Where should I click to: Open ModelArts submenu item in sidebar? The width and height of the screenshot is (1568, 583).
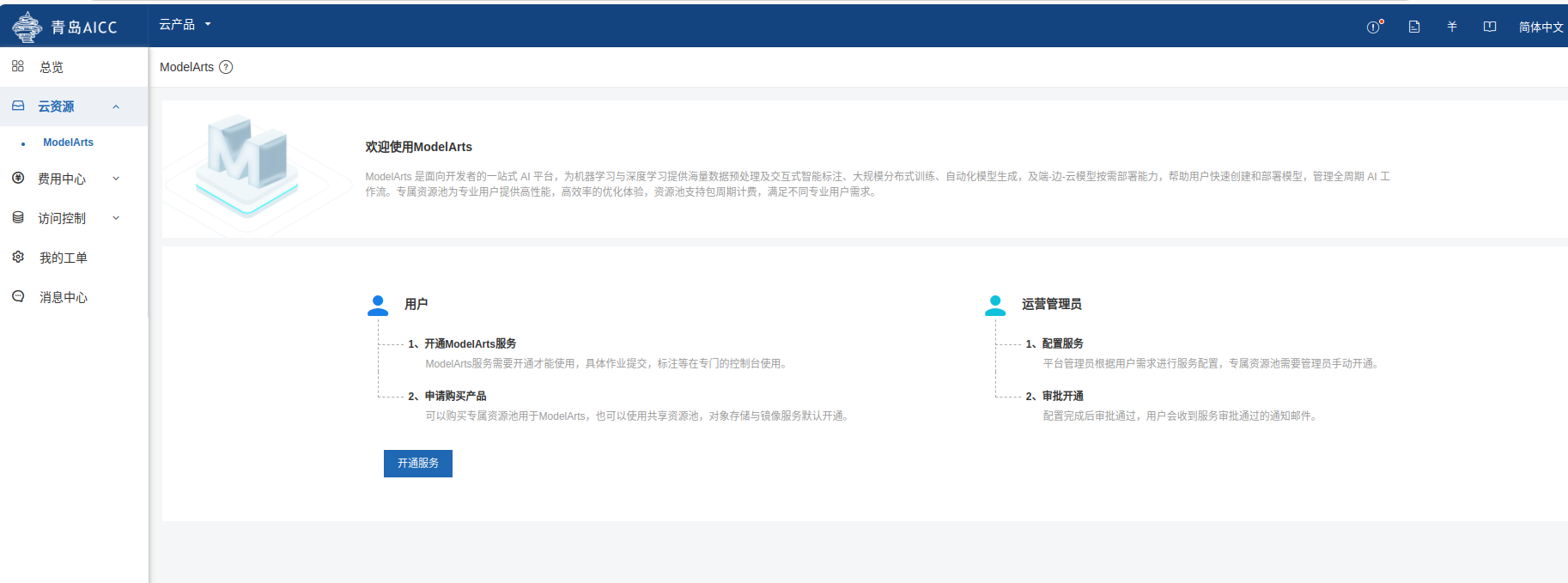pos(69,143)
